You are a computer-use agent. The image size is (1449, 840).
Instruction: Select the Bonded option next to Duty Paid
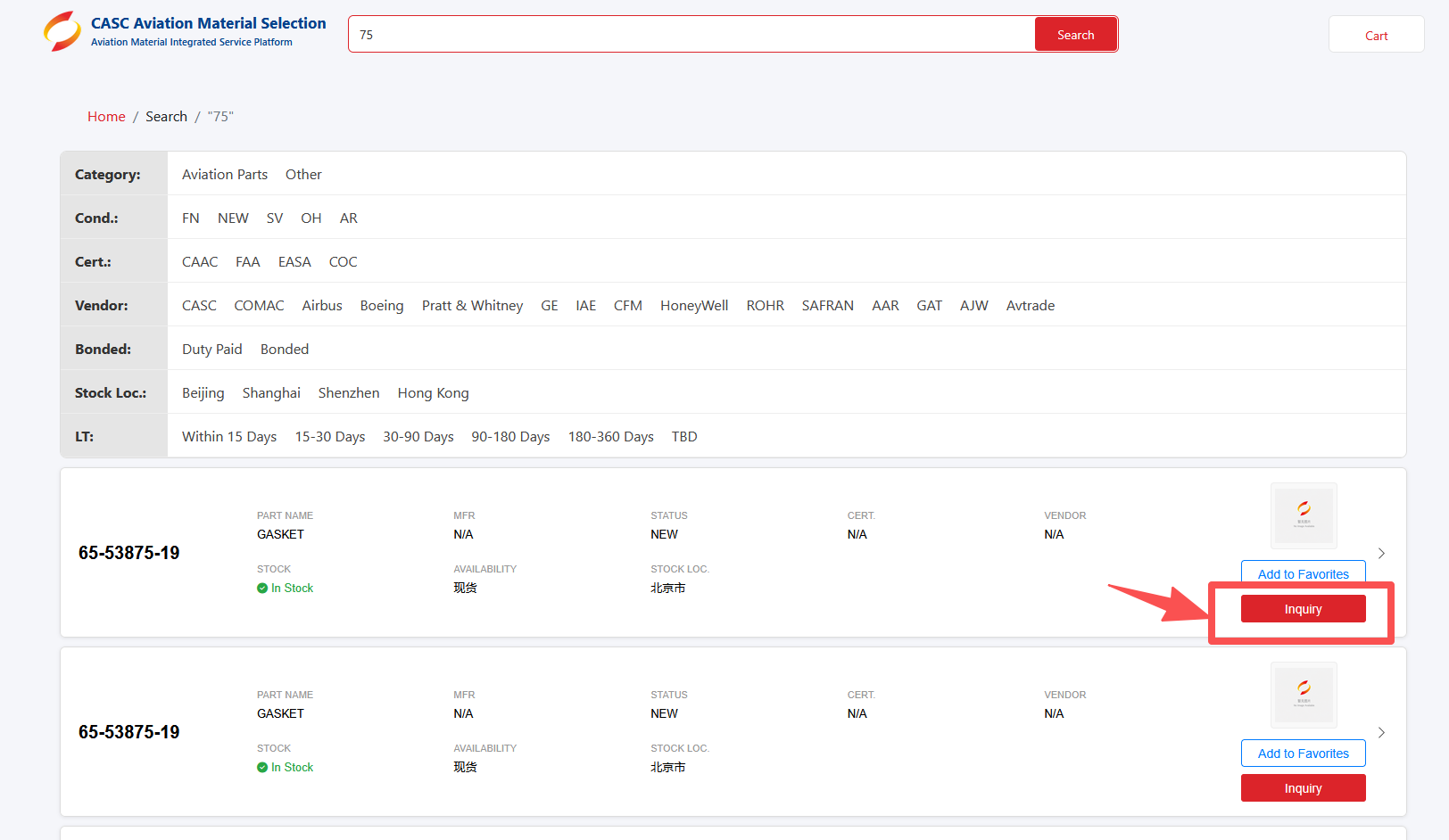pos(285,350)
